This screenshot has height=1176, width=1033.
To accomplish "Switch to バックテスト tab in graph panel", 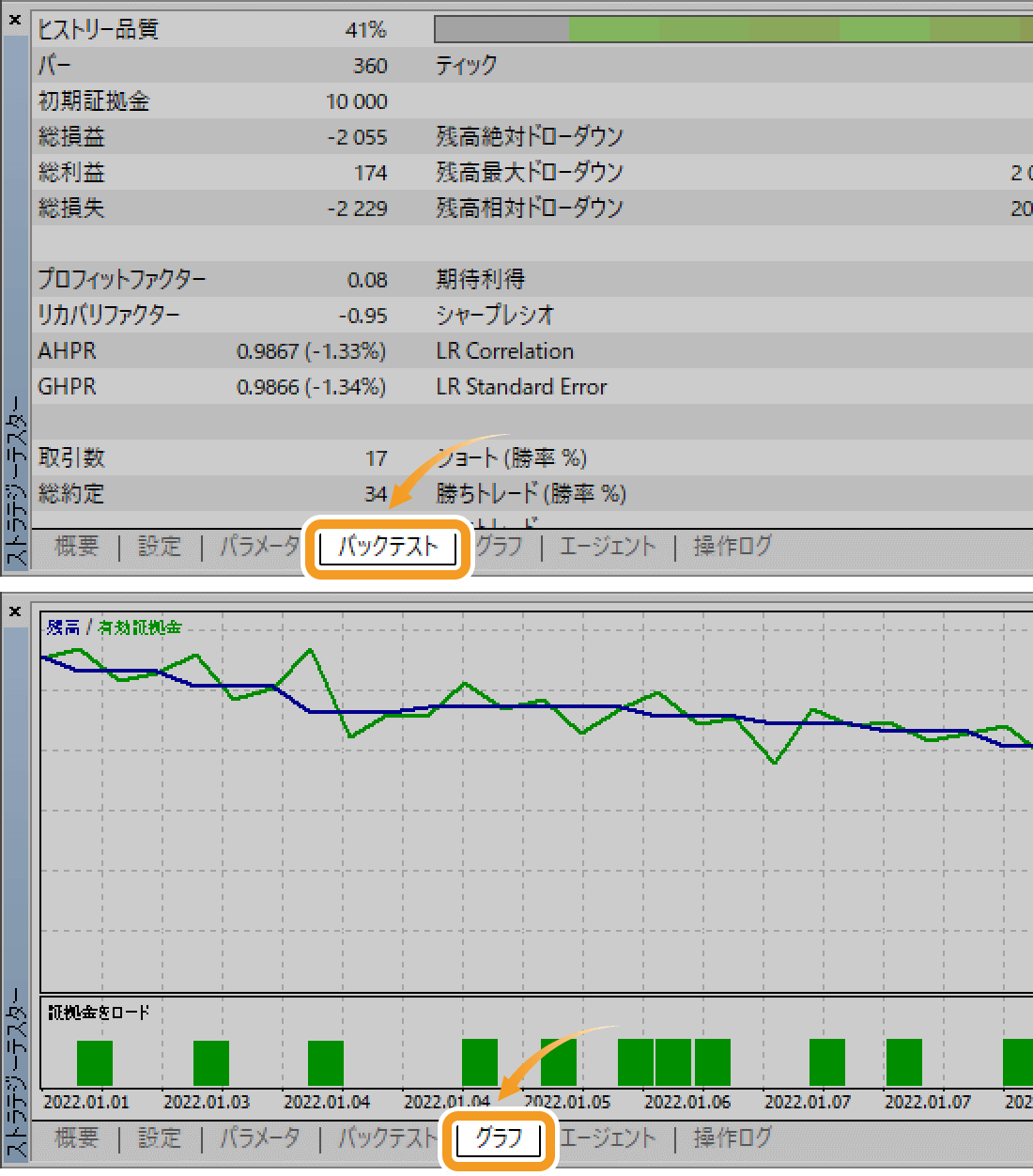I will click(x=387, y=1137).
